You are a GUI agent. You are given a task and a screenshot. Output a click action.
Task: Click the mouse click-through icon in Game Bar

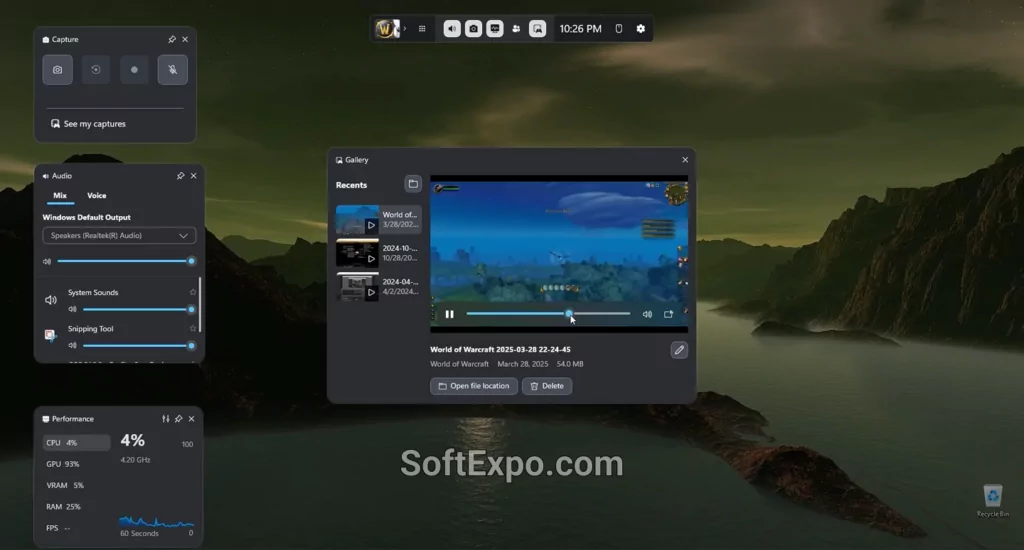619,29
